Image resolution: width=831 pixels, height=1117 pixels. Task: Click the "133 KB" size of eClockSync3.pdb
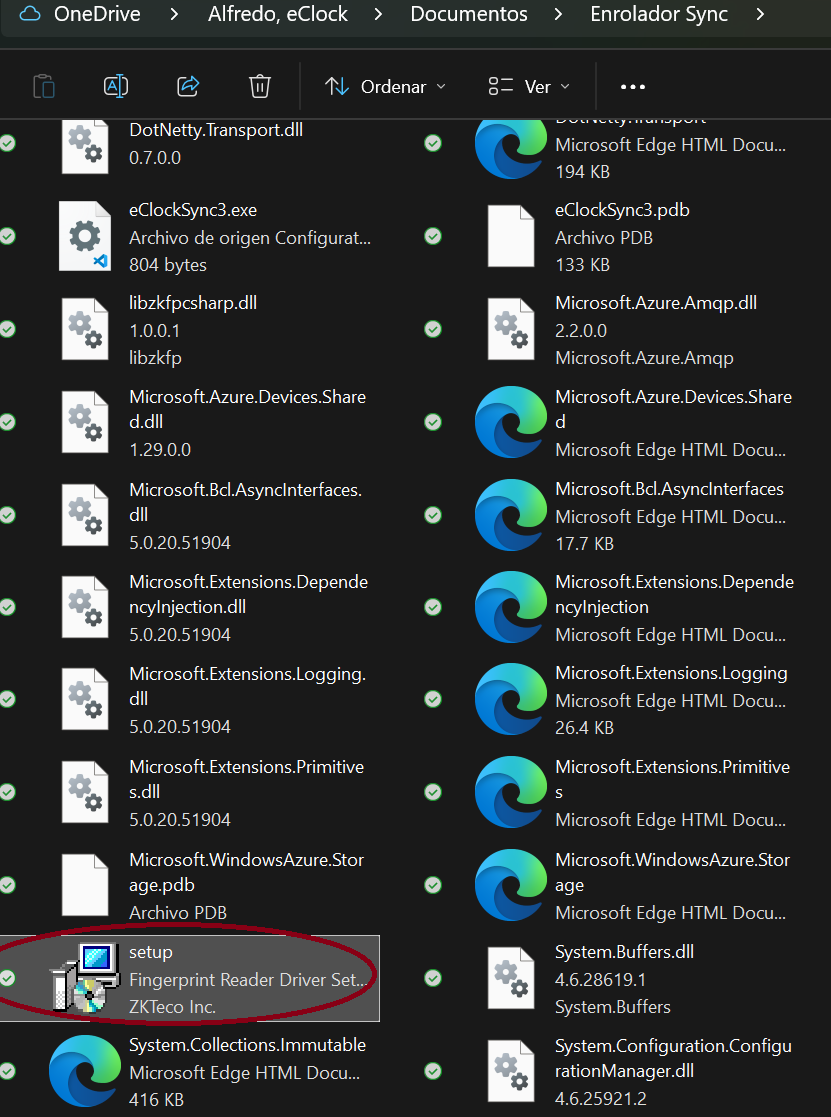582,265
